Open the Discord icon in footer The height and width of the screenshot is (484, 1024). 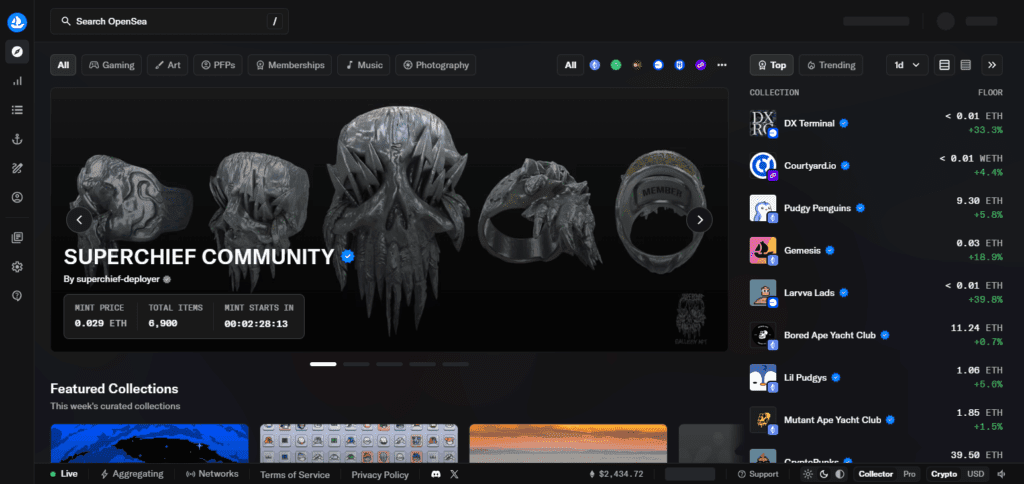click(x=436, y=474)
